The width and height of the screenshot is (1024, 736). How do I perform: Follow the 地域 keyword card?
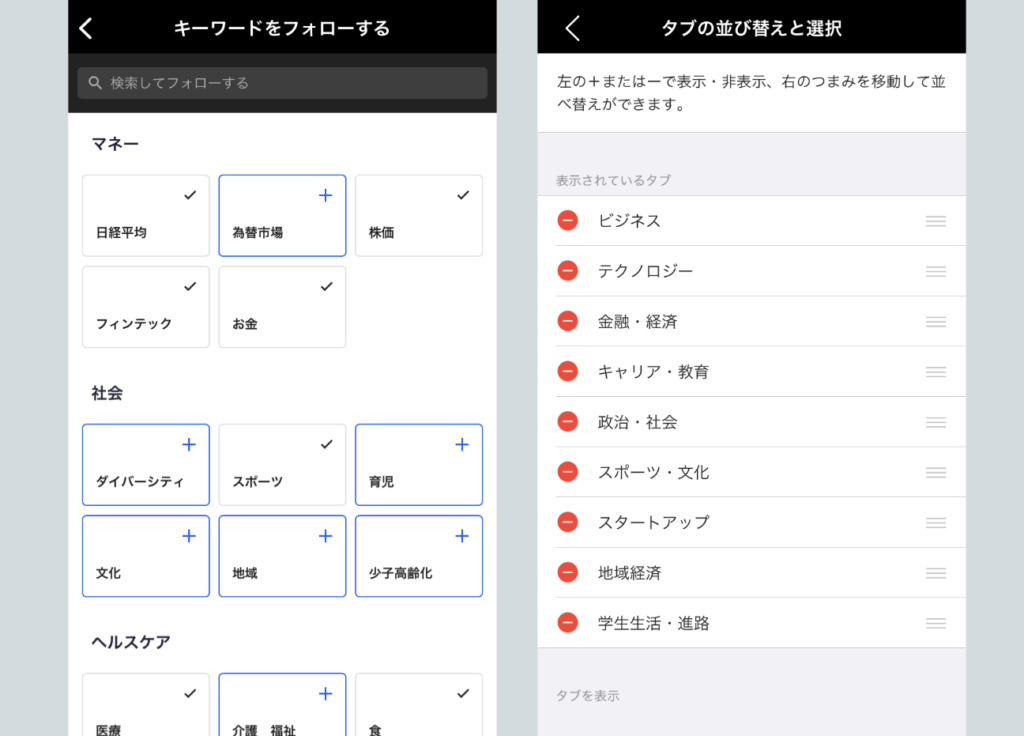coord(282,556)
